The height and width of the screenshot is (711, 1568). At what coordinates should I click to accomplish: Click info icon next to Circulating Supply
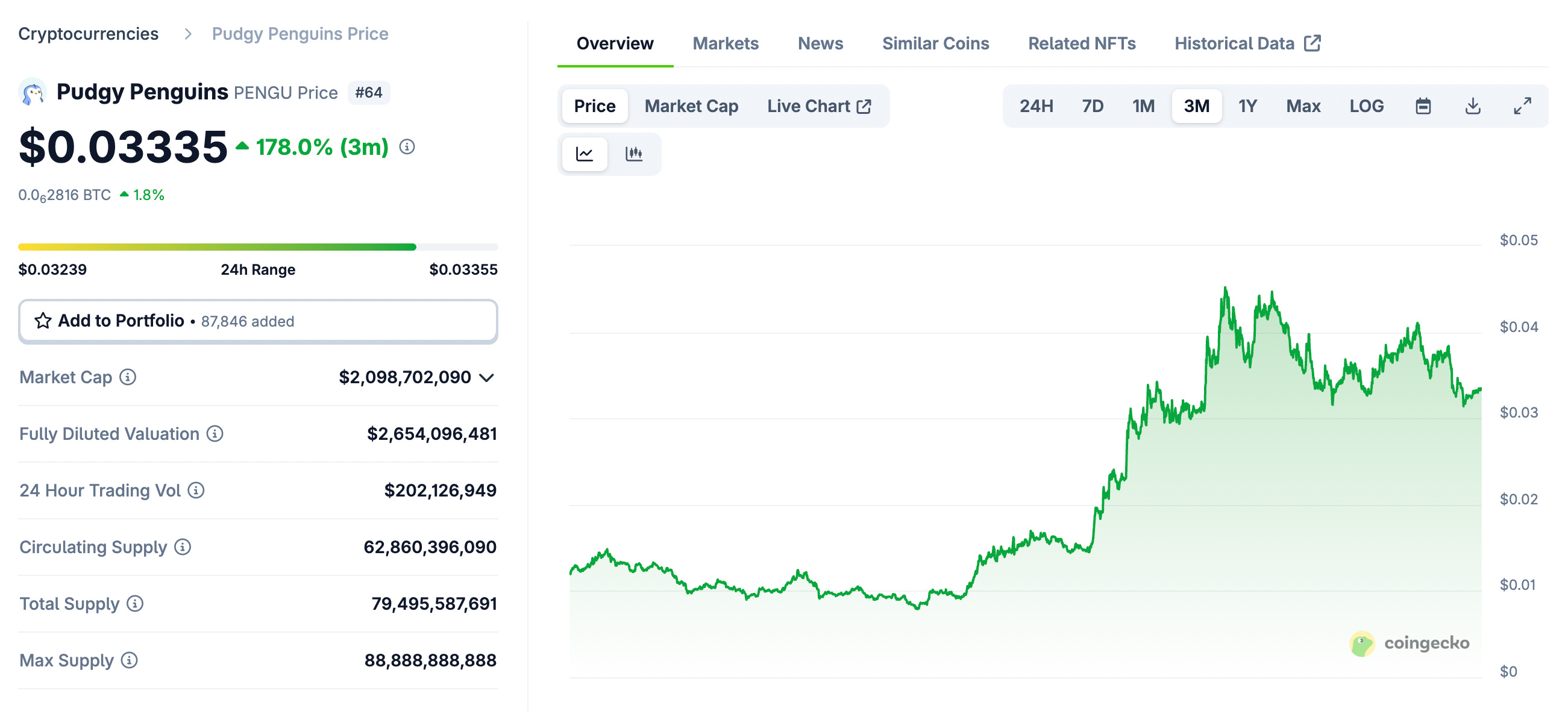[183, 547]
